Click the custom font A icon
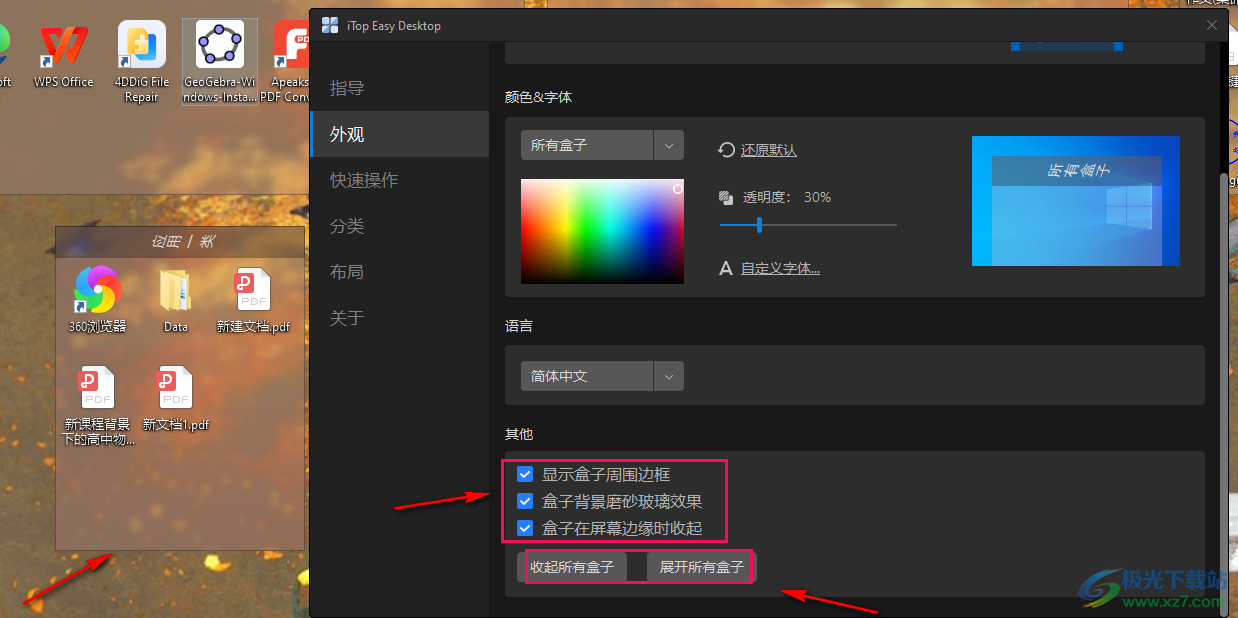 (x=727, y=268)
